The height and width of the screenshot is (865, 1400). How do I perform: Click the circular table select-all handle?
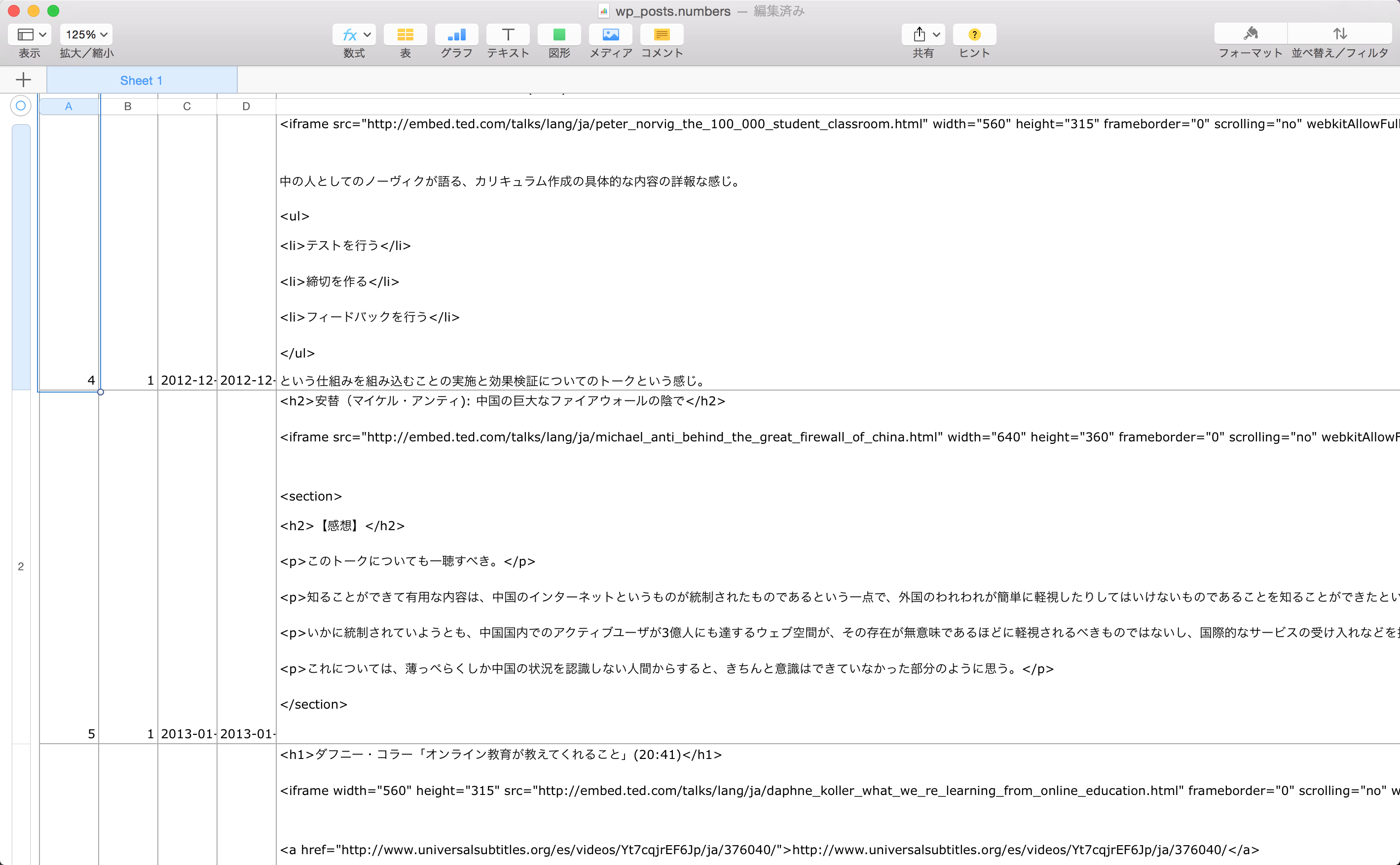click(x=20, y=105)
